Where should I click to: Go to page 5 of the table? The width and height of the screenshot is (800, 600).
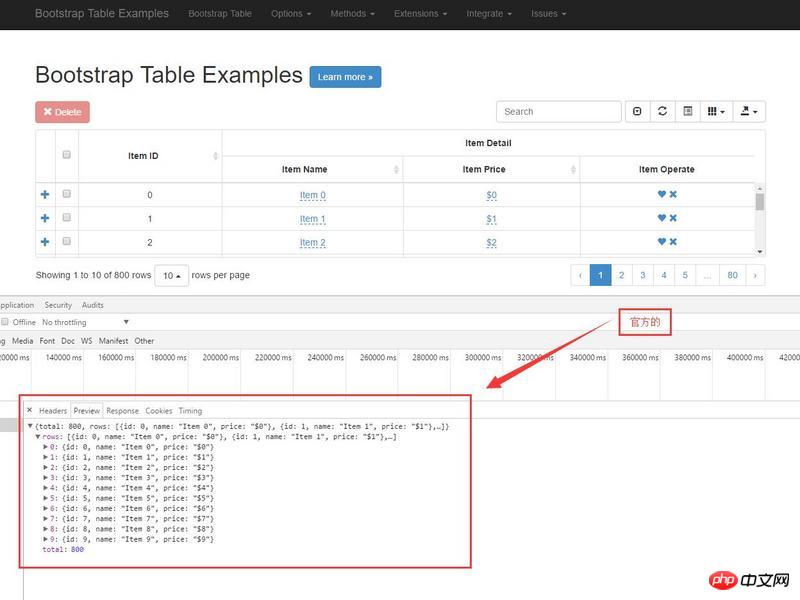click(x=685, y=276)
